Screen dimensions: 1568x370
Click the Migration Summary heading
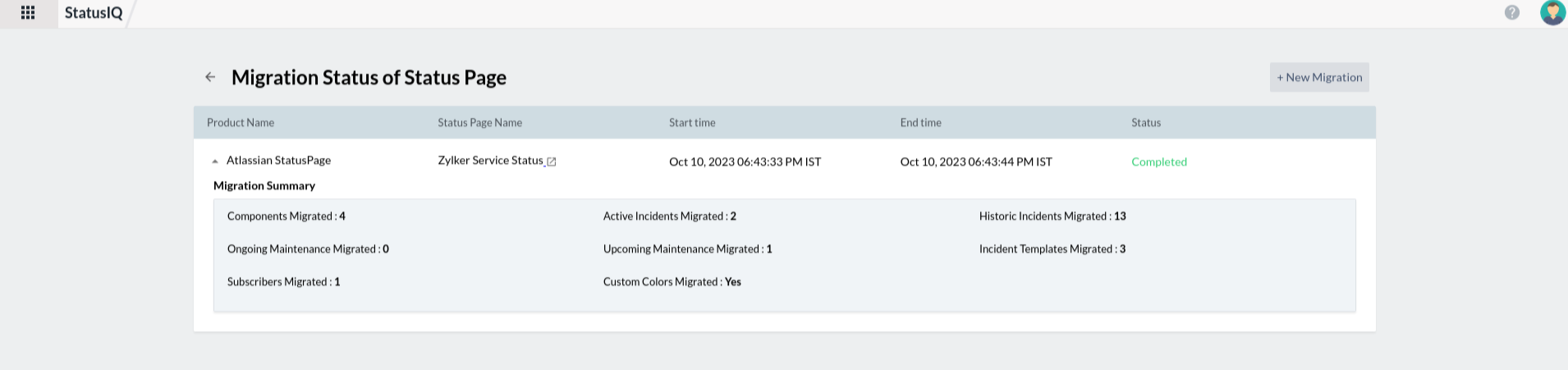coord(264,186)
